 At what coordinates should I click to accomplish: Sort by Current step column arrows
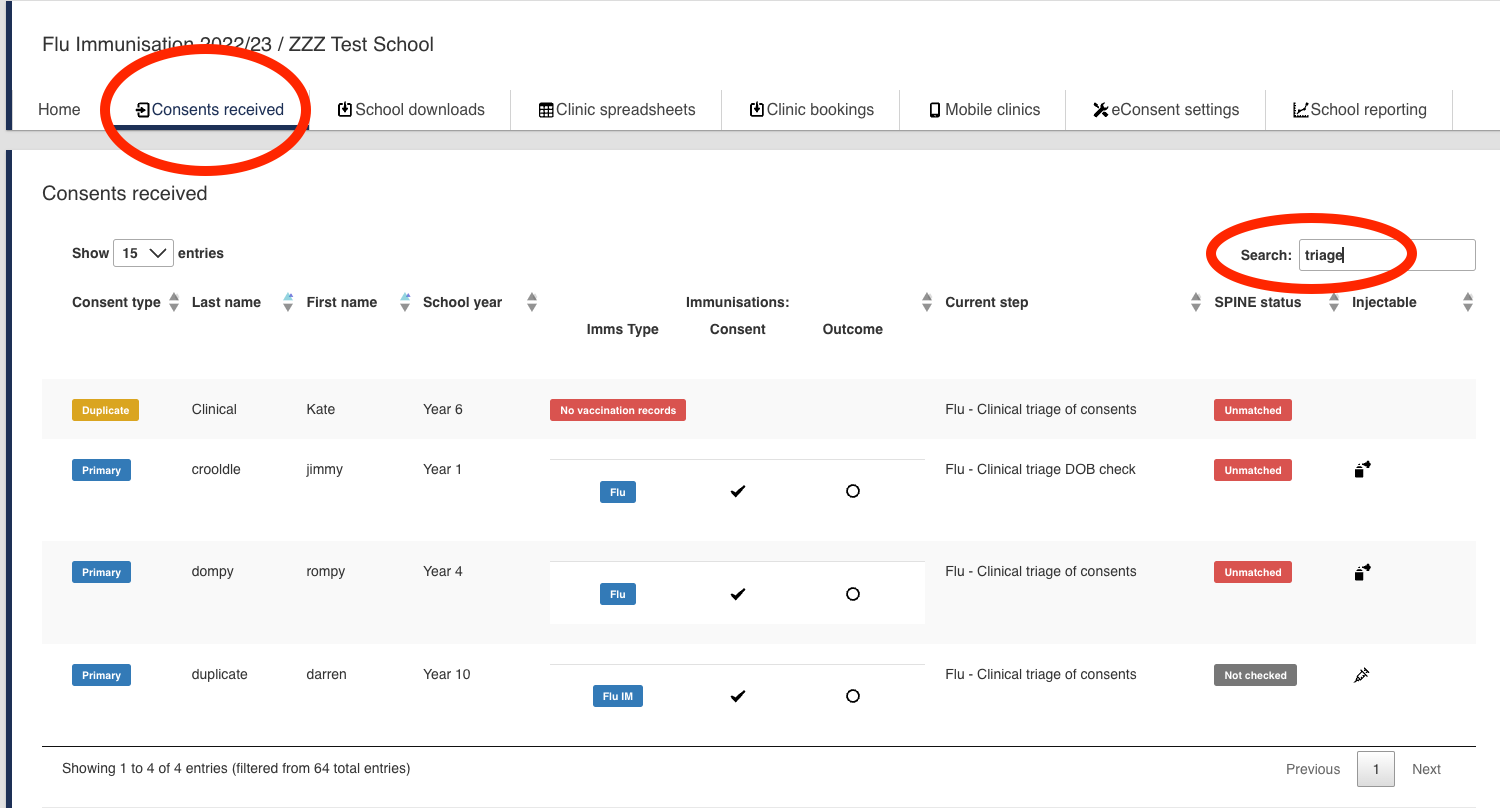pos(1196,302)
